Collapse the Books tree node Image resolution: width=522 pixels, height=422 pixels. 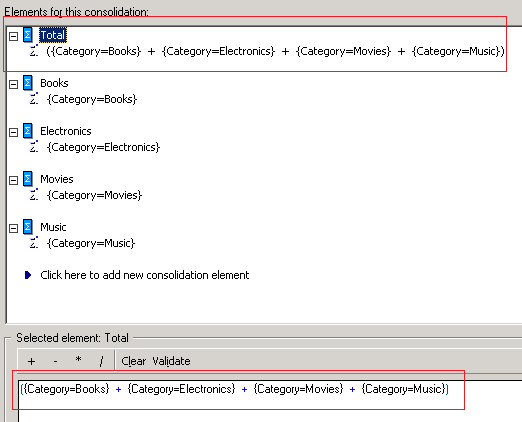13,84
